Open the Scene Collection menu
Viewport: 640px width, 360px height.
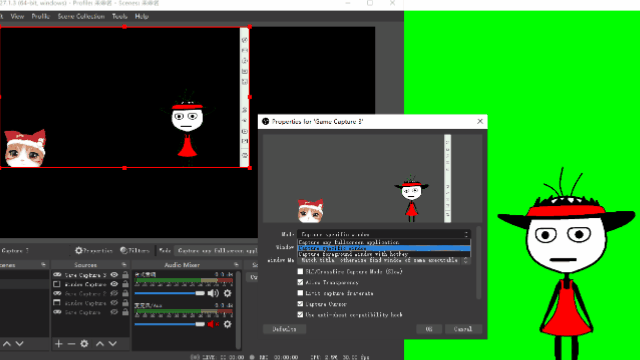click(x=81, y=16)
